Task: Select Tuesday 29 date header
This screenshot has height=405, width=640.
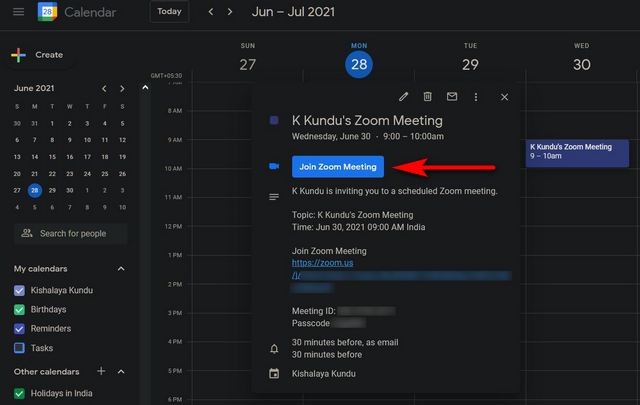Action: click(x=470, y=64)
